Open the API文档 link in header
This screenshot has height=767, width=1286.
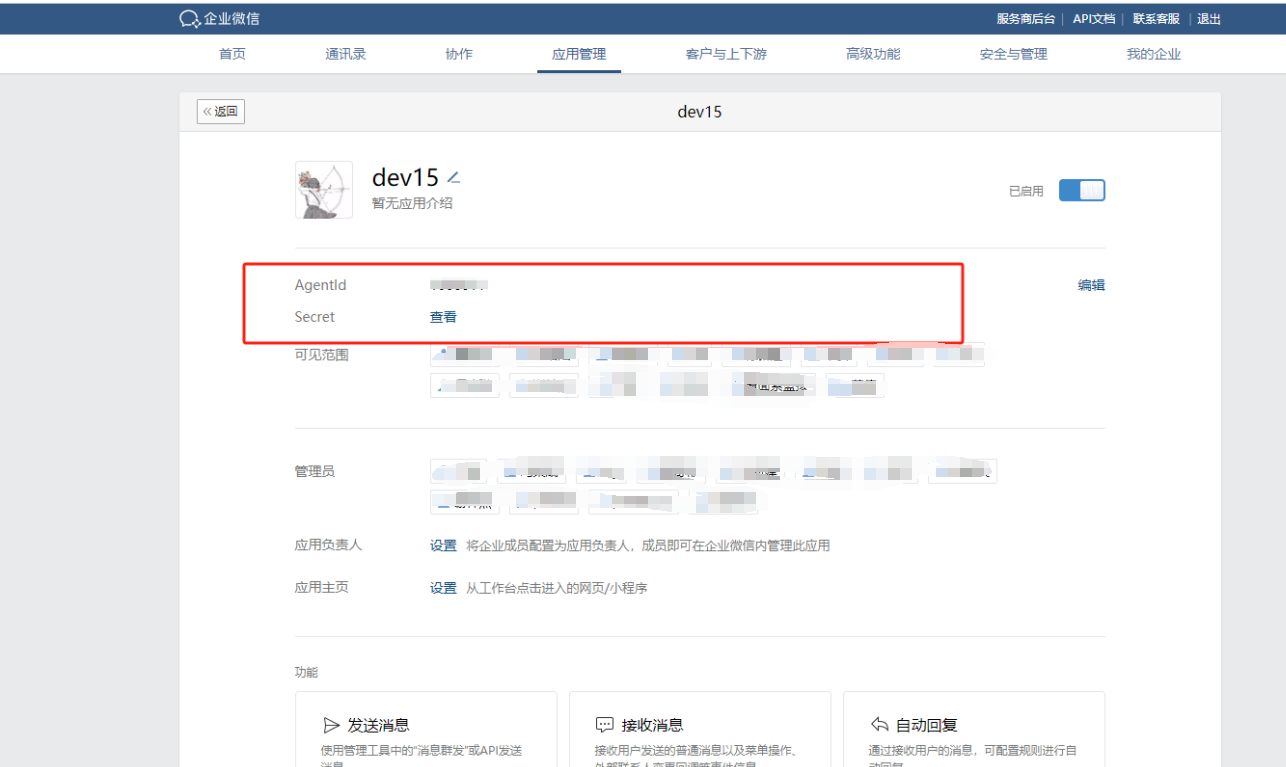coord(1093,19)
